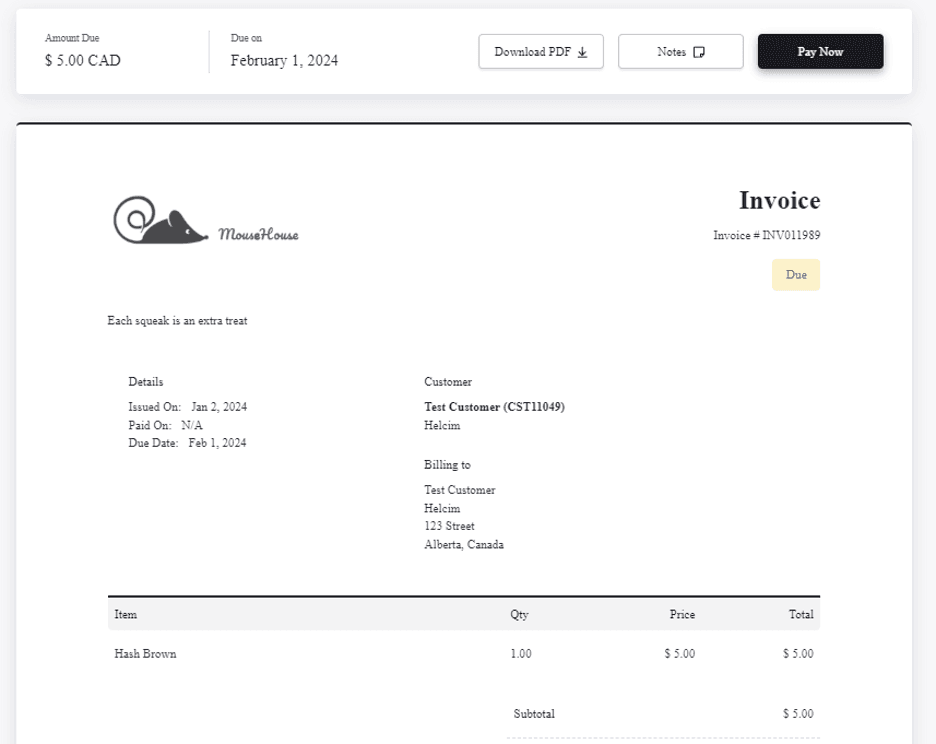The height and width of the screenshot is (744, 936).
Task: Click the Download PDF button text
Action: coord(533,52)
